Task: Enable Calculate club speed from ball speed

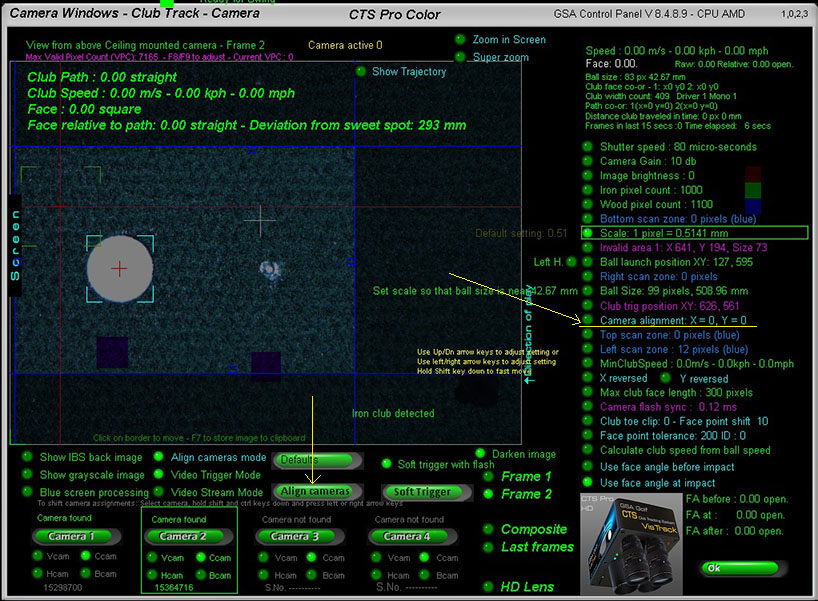Action: [587, 450]
